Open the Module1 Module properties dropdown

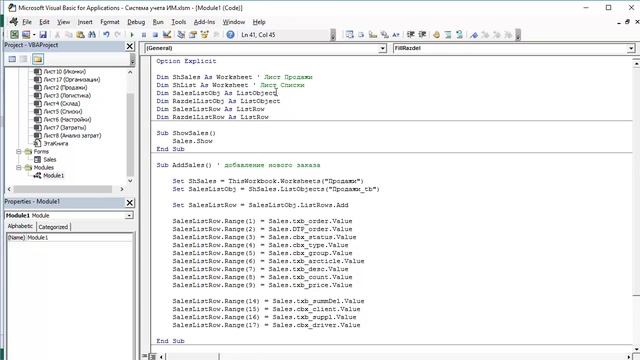[x=129, y=215]
